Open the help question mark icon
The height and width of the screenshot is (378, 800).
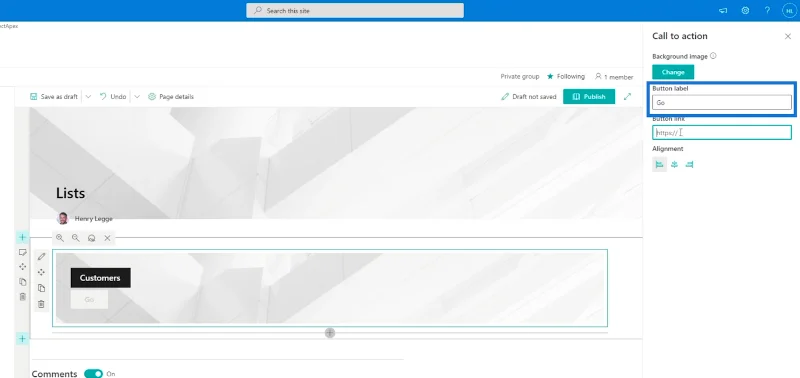pos(767,10)
